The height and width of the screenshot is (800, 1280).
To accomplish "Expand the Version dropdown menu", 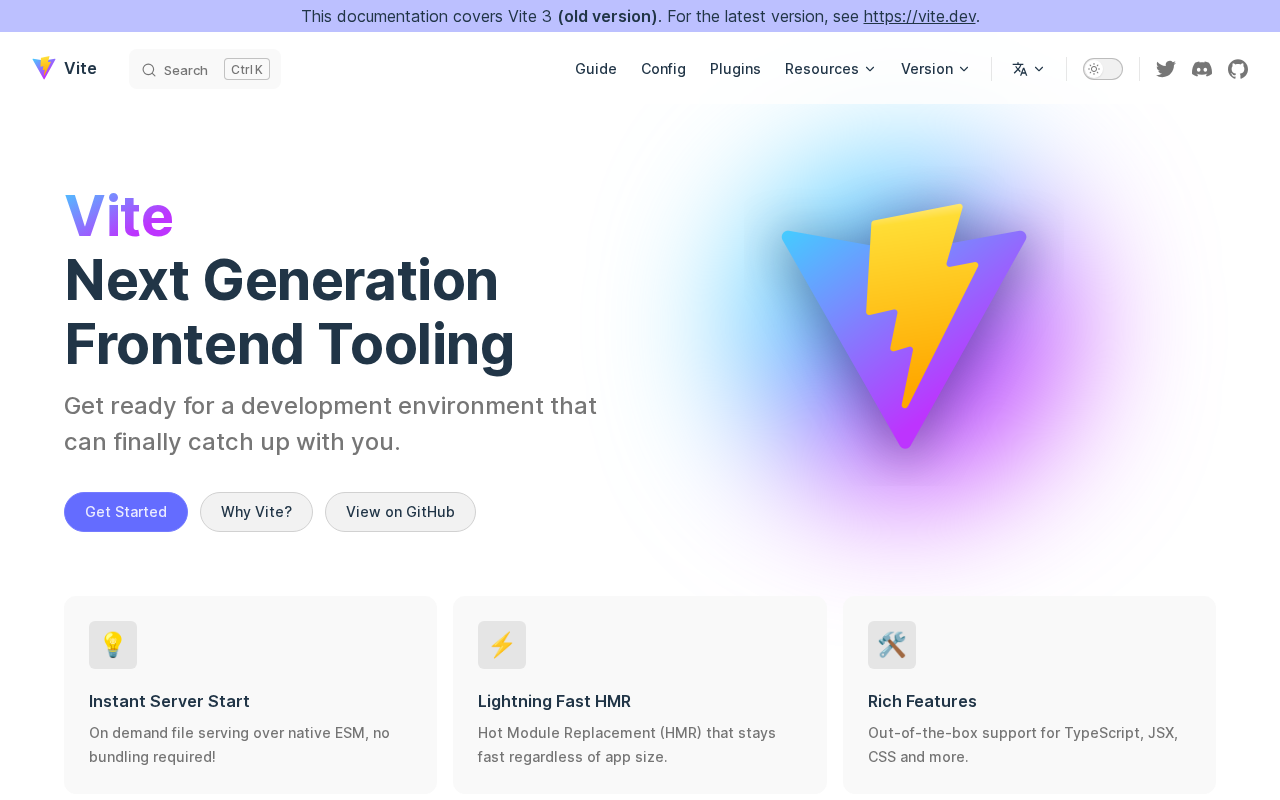I will (x=935, y=69).
